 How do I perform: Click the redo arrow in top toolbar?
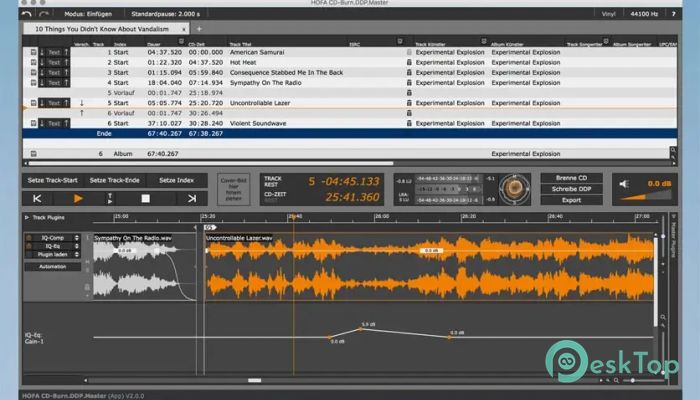43,14
